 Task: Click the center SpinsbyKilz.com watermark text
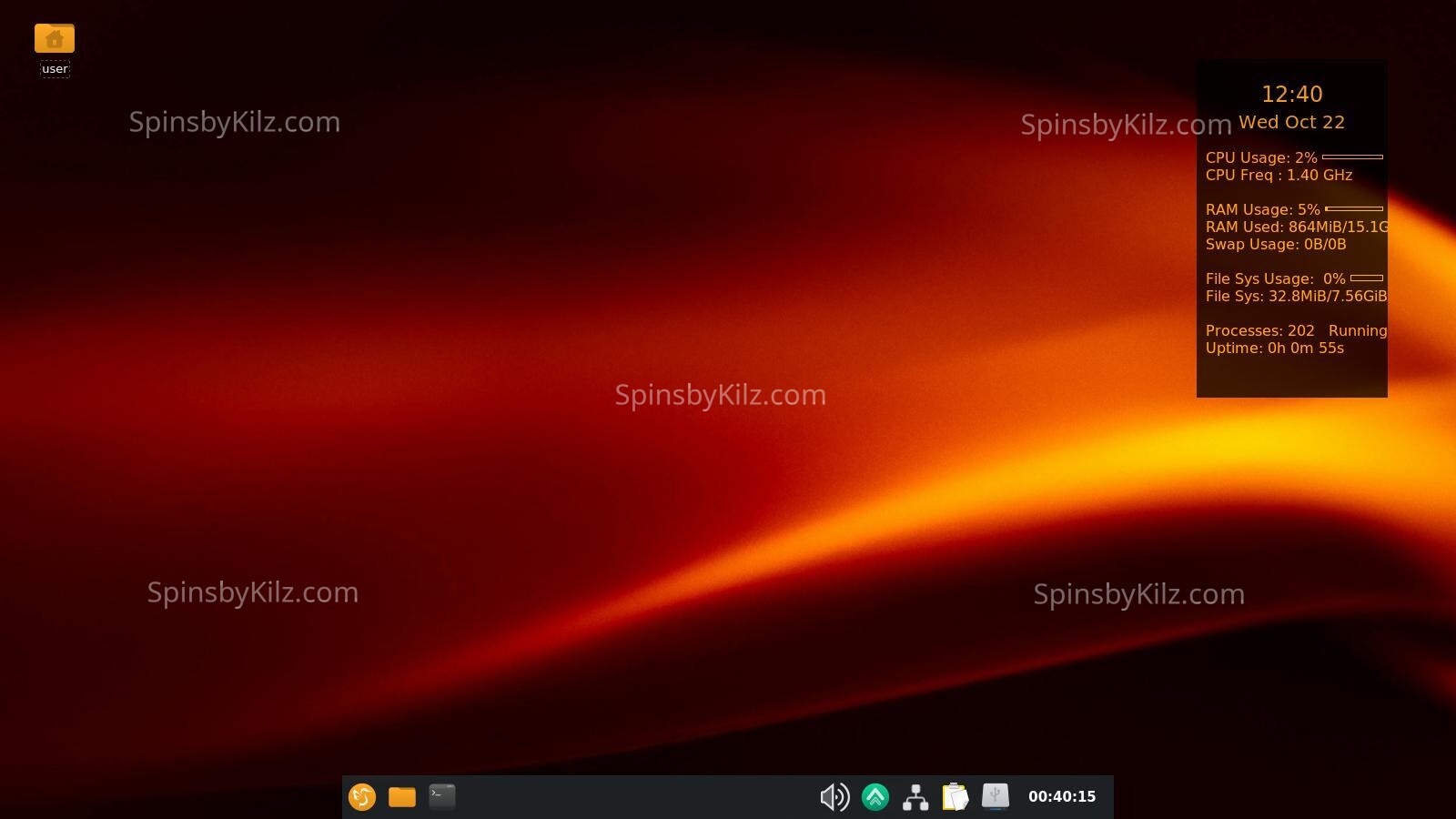(721, 396)
